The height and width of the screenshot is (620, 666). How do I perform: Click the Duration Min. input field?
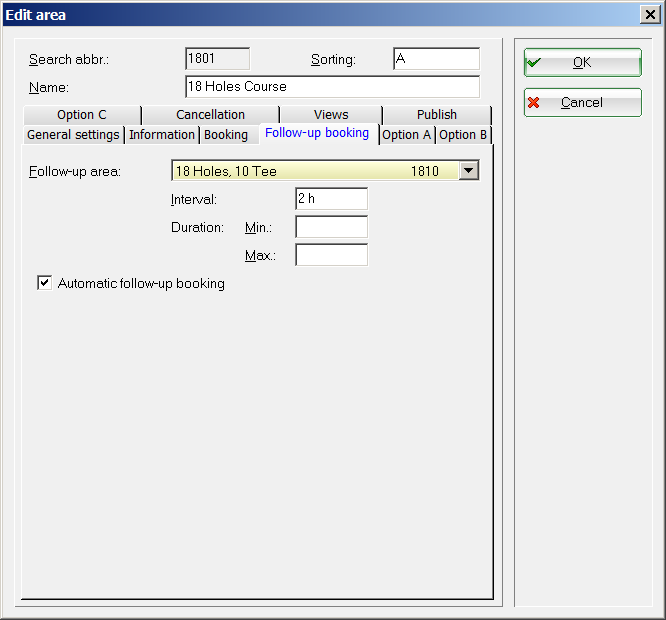coord(331,227)
